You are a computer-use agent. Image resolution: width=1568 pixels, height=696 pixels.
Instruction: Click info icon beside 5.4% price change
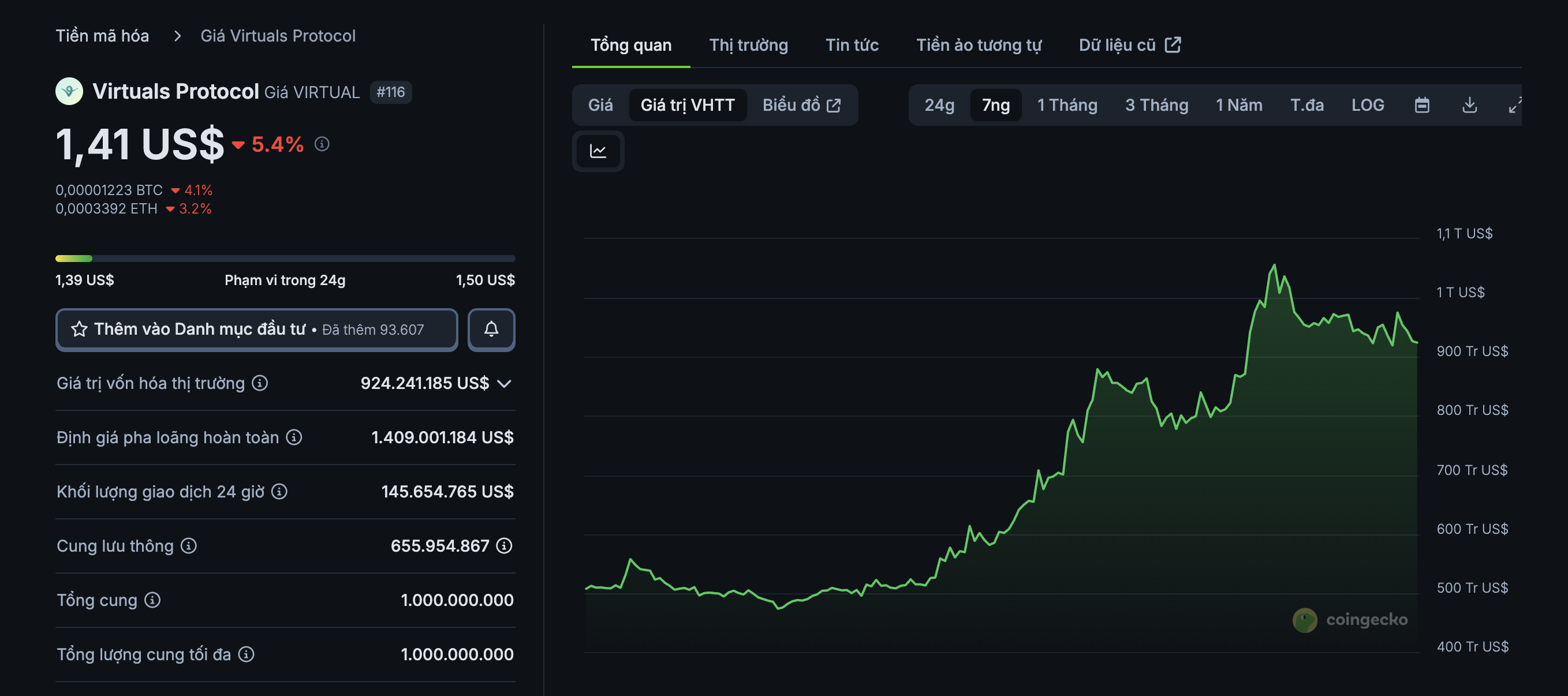[322, 144]
